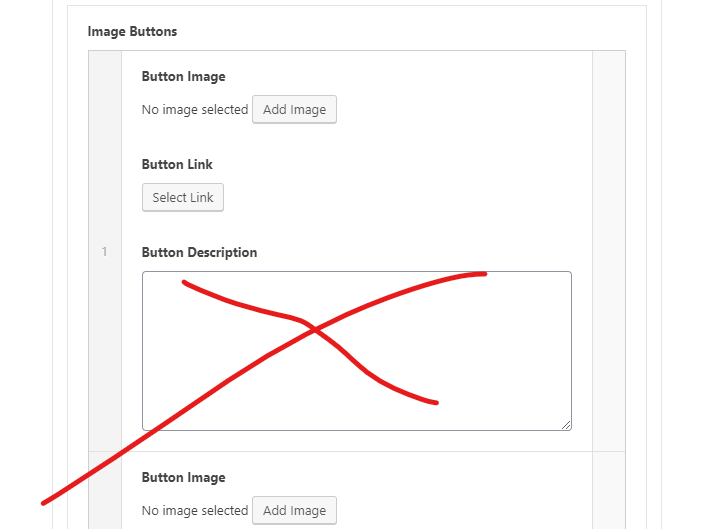Grab the textarea resize handle corner
The height and width of the screenshot is (529, 708).
tap(566, 425)
